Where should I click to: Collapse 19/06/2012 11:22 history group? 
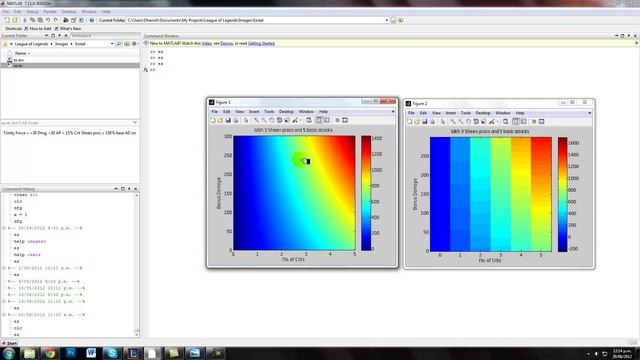pyautogui.click(x=4, y=301)
